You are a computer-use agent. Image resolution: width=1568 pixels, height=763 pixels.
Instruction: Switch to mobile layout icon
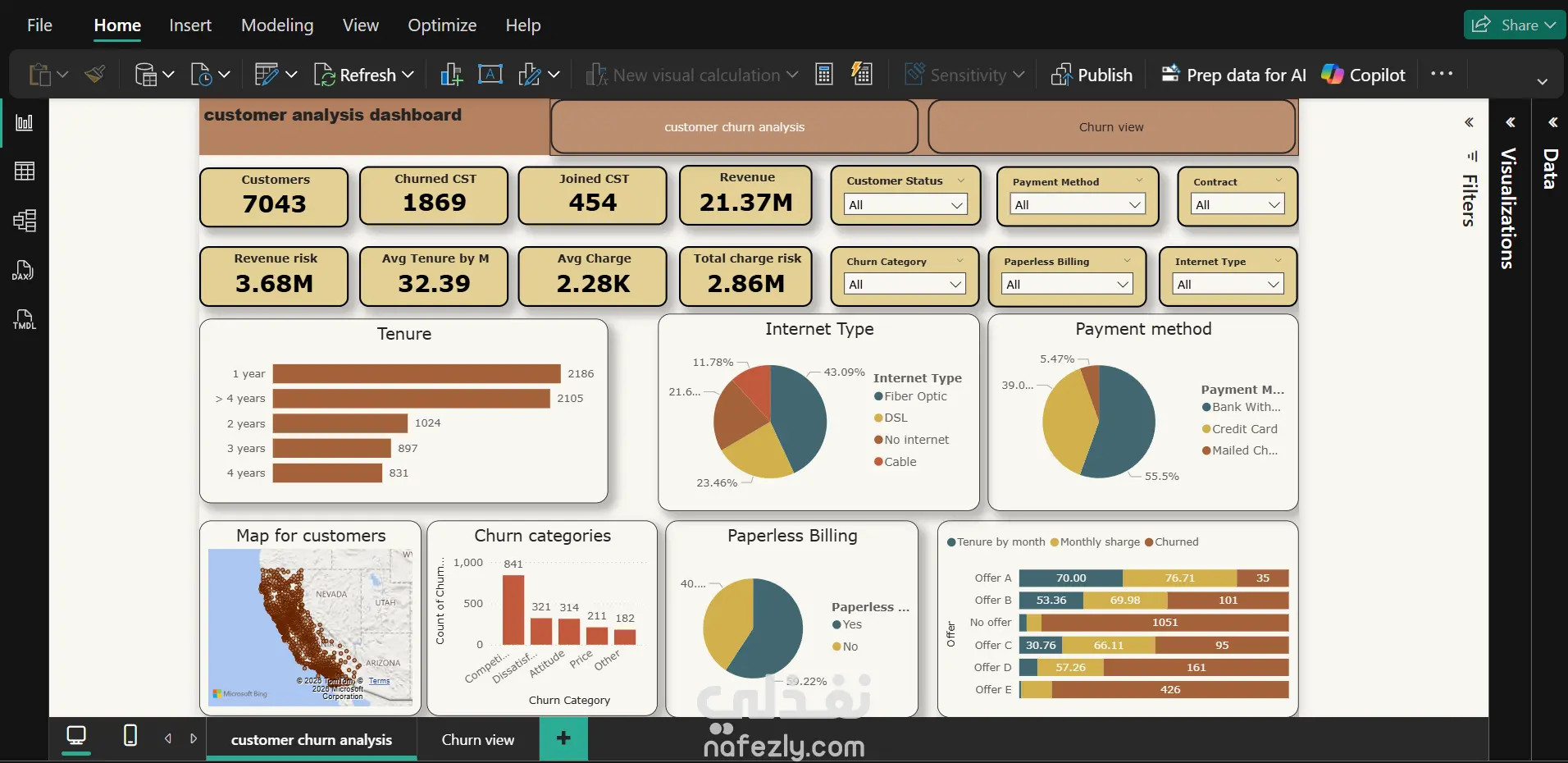tap(130, 735)
